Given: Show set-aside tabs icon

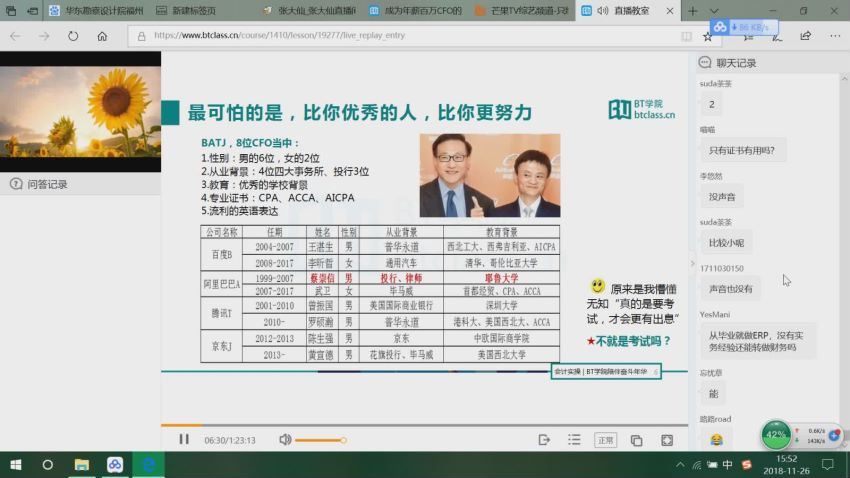Looking at the screenshot, I should pos(11,10).
